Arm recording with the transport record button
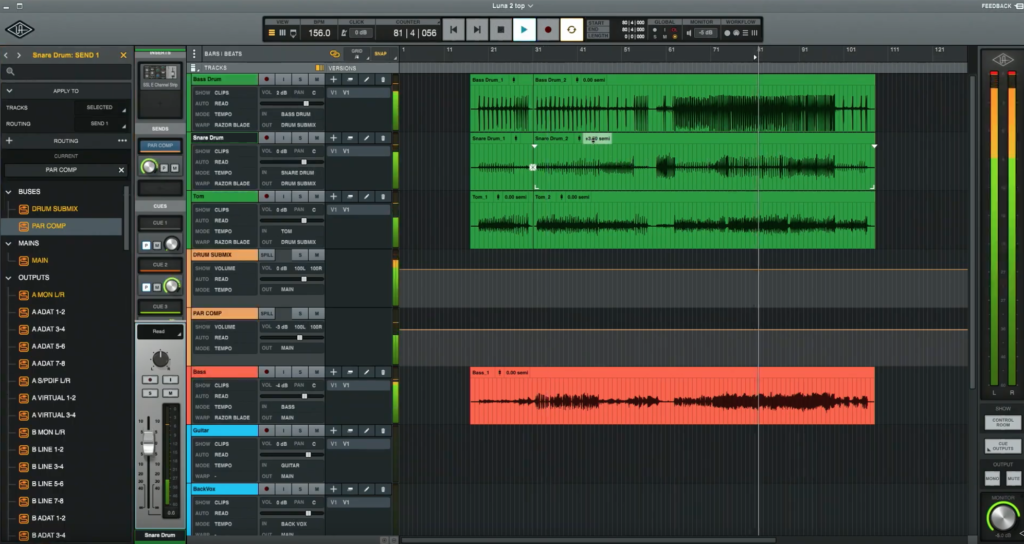The height and width of the screenshot is (544, 1024). (547, 30)
